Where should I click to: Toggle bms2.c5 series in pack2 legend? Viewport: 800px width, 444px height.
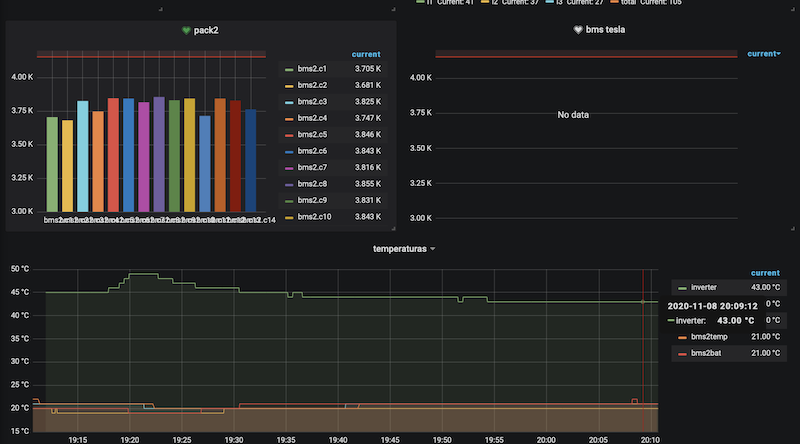tap(312, 135)
